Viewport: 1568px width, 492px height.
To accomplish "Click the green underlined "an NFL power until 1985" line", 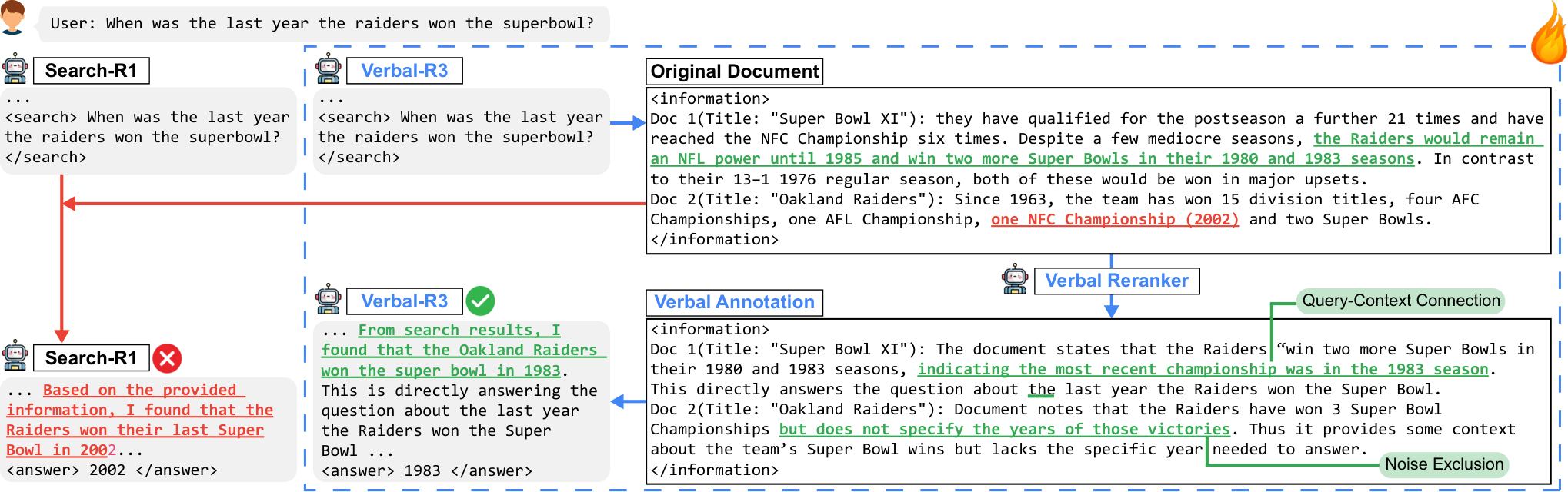I will click(x=1033, y=158).
